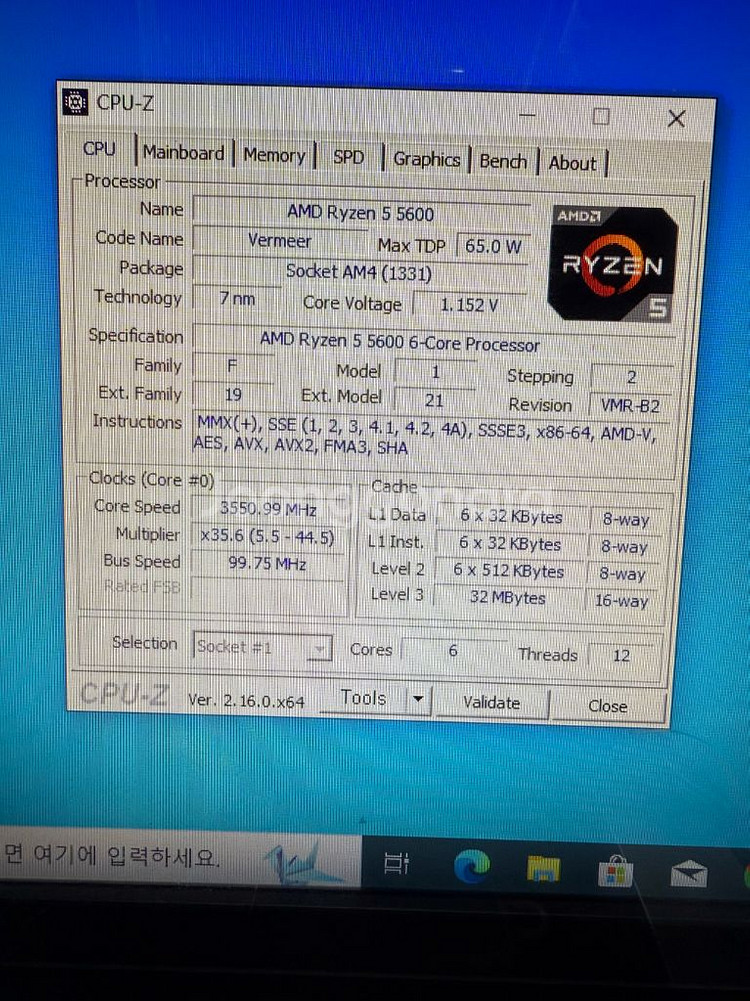This screenshot has width=750, height=1001.
Task: Click the L1 Inst. value '6 x 32 KBytes'
Action: 510,544
